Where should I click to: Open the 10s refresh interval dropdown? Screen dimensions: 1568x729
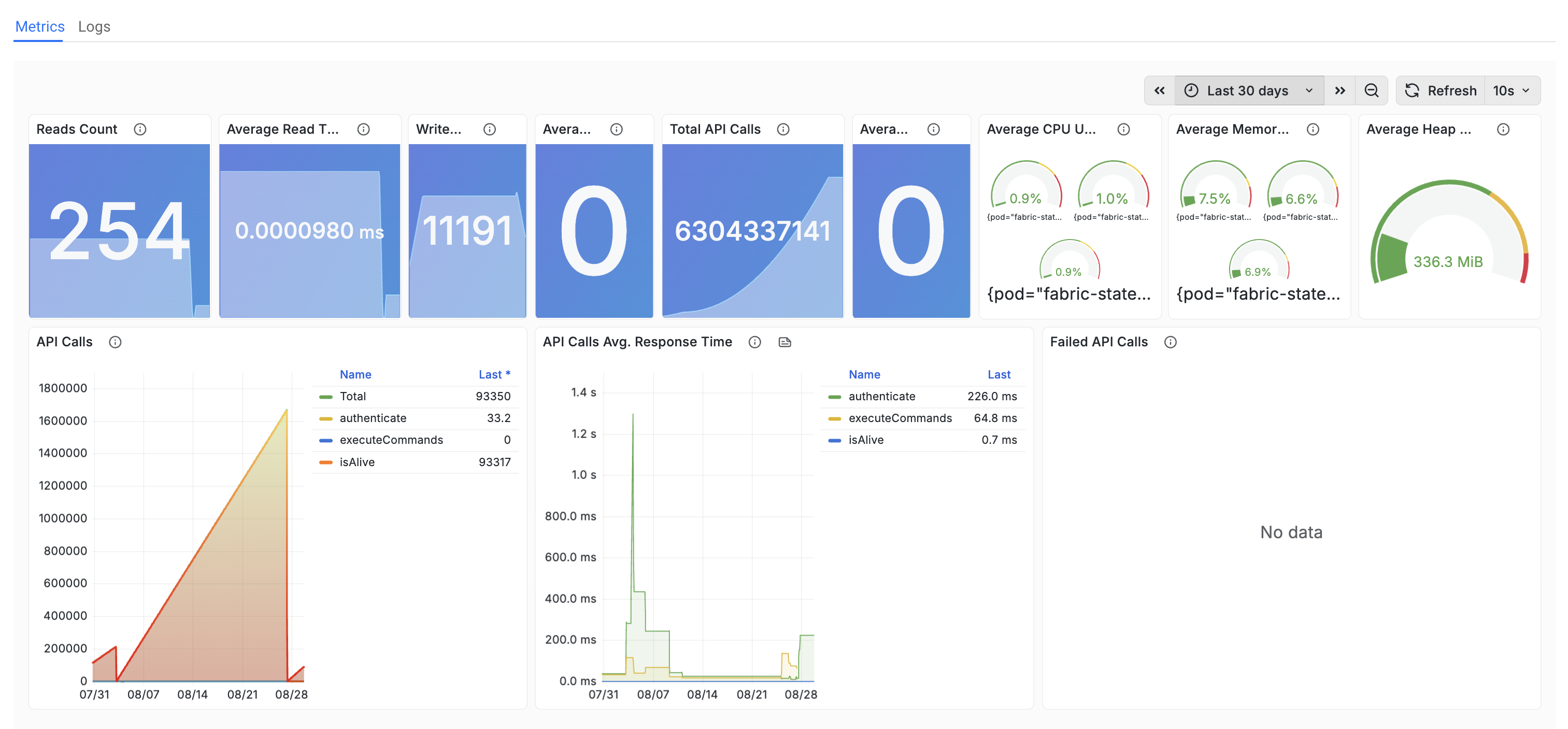pos(1512,91)
